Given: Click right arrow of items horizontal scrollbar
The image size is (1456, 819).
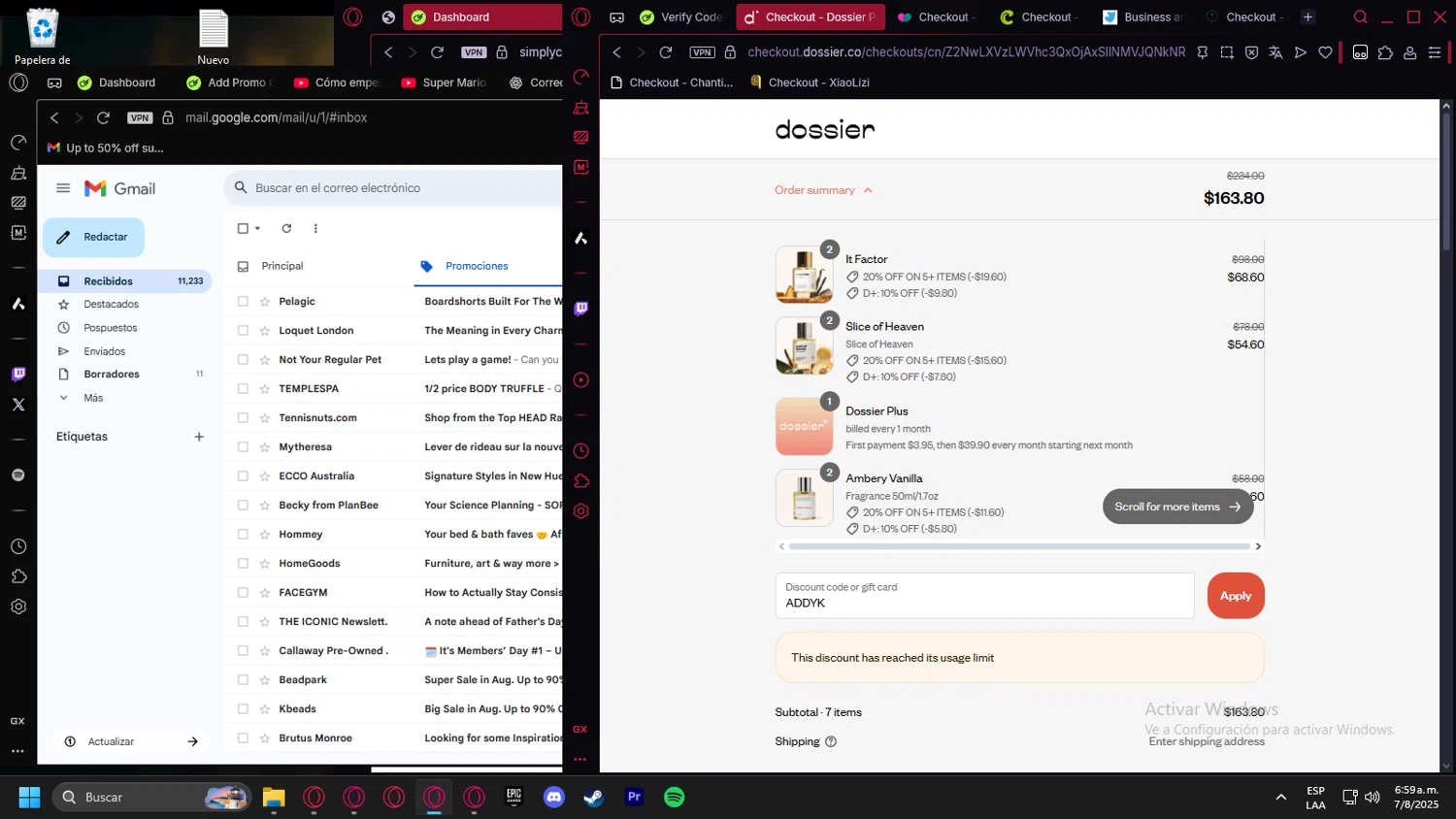Looking at the screenshot, I should tap(1258, 546).
